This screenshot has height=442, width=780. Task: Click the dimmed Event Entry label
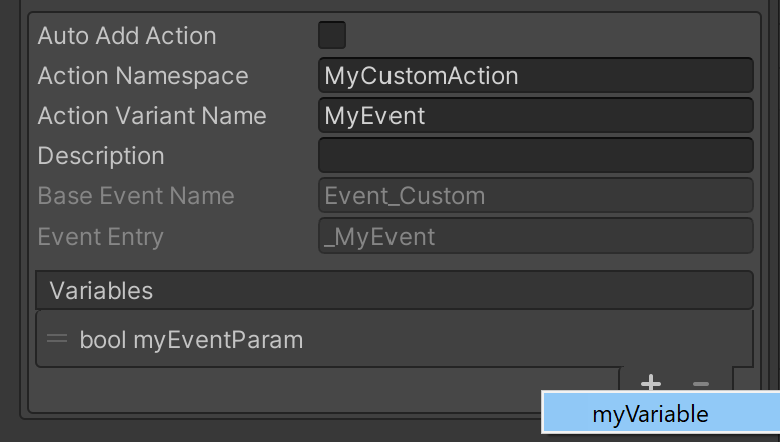click(x=100, y=237)
